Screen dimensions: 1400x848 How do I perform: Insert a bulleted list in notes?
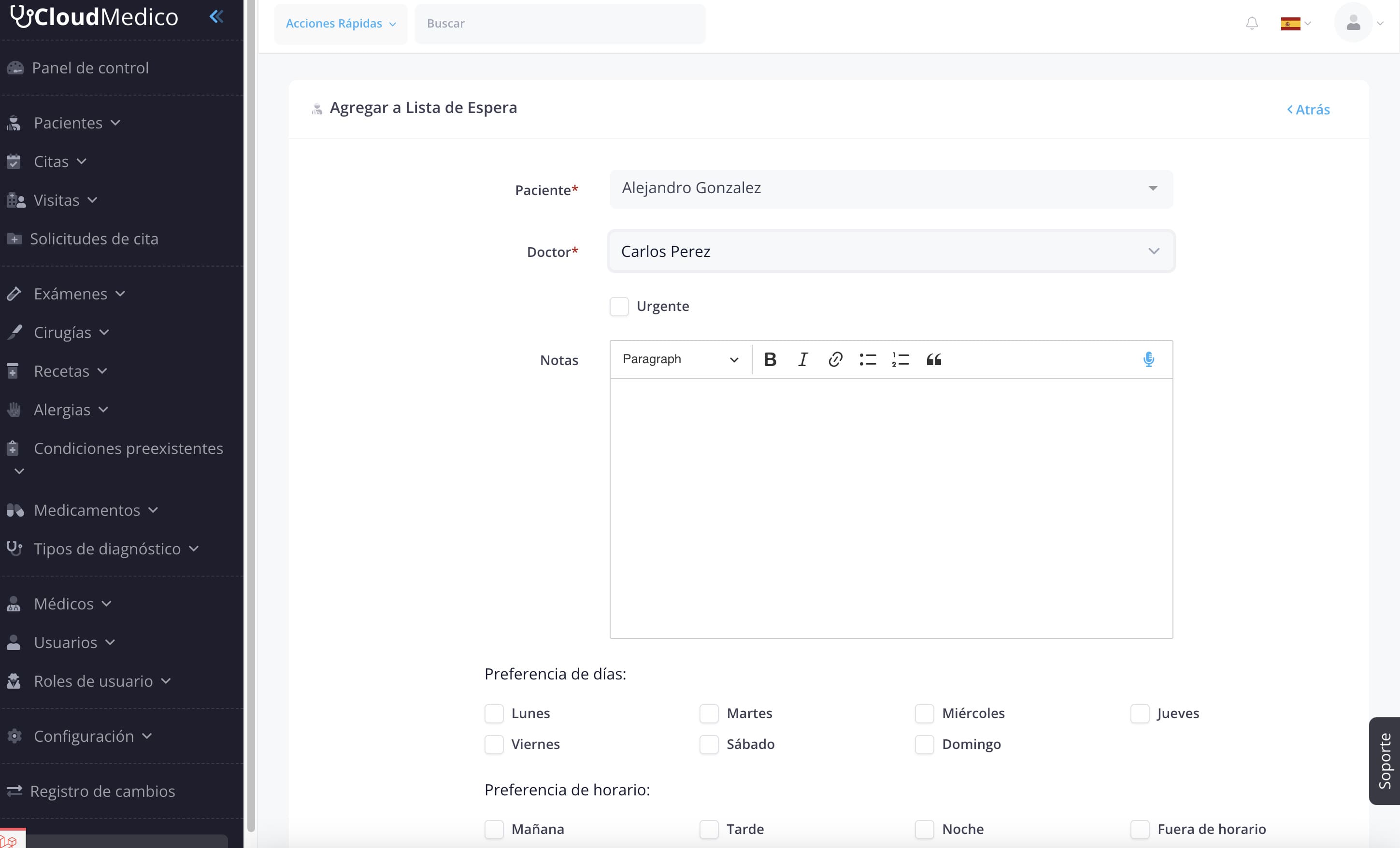(x=868, y=360)
